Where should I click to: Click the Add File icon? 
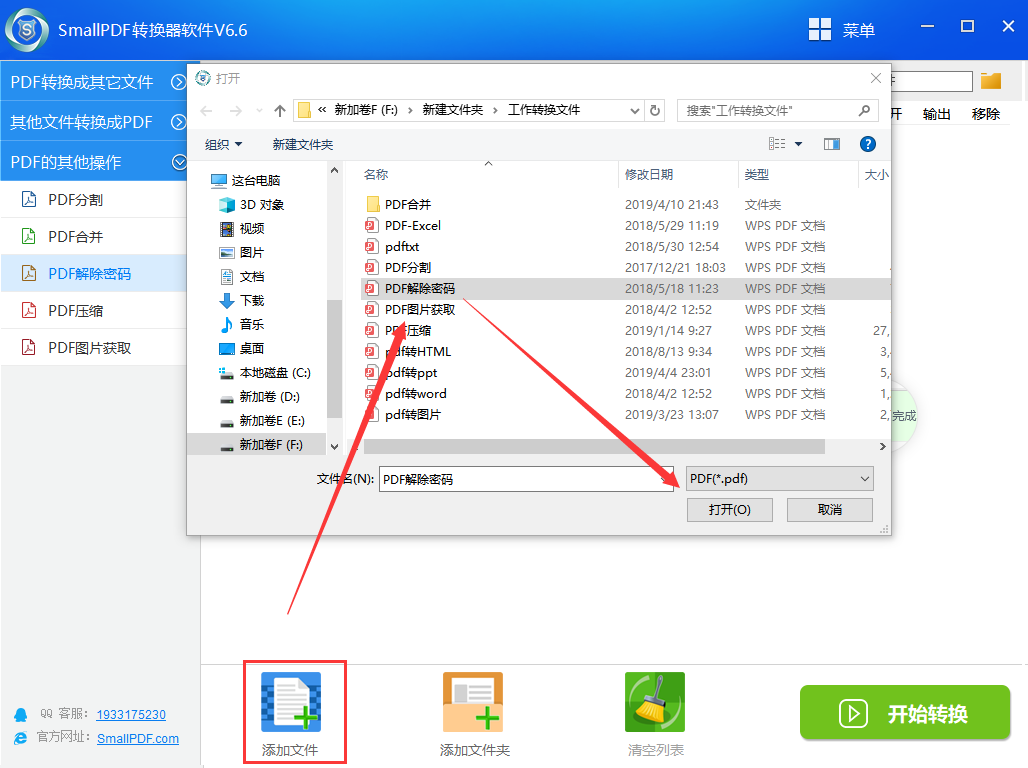(290, 702)
